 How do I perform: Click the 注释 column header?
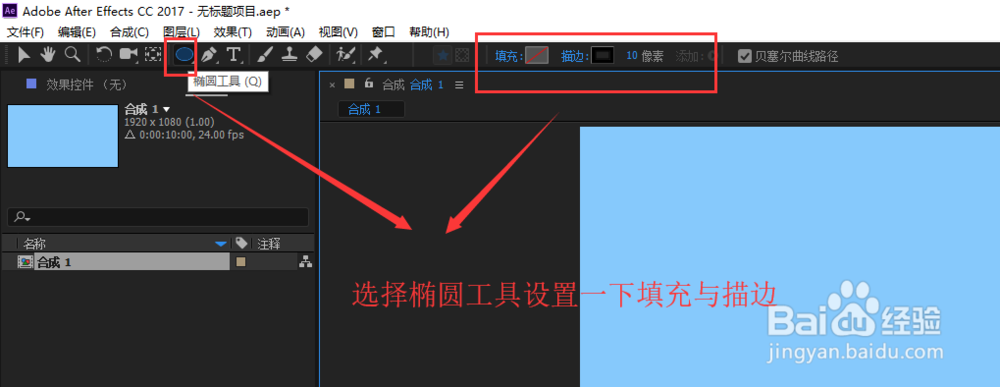tap(268, 244)
